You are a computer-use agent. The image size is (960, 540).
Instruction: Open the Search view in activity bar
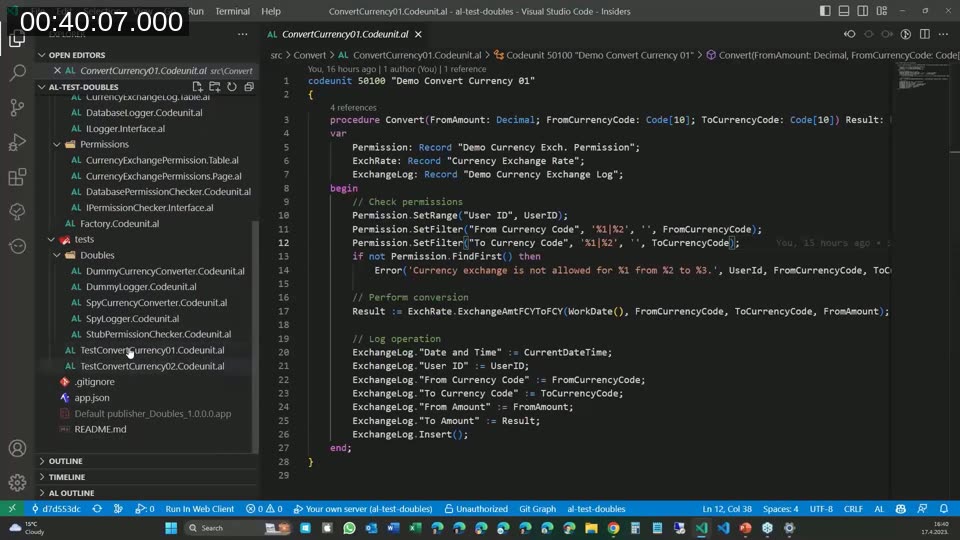[x=17, y=72]
